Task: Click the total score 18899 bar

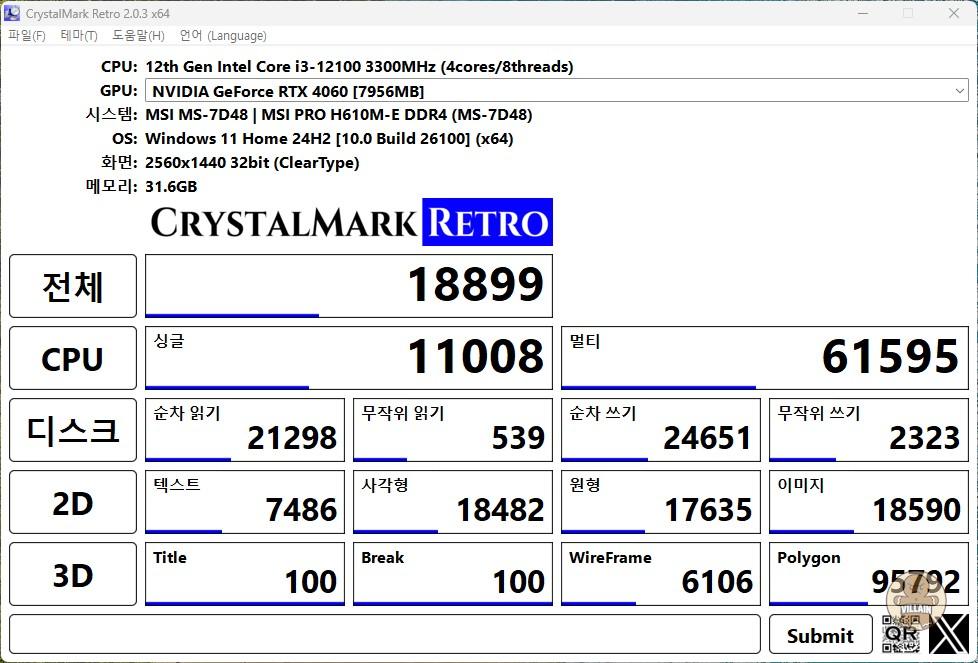Action: [348, 286]
